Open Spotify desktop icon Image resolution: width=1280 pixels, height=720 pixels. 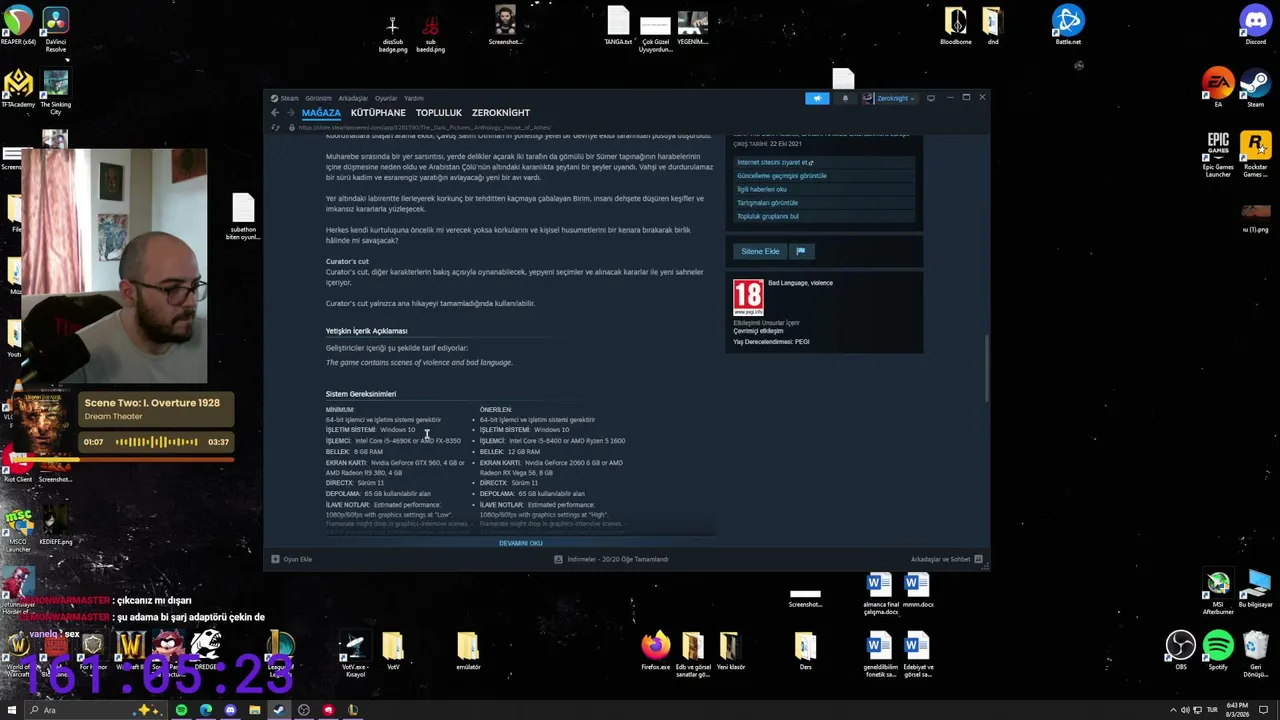click(1218, 650)
